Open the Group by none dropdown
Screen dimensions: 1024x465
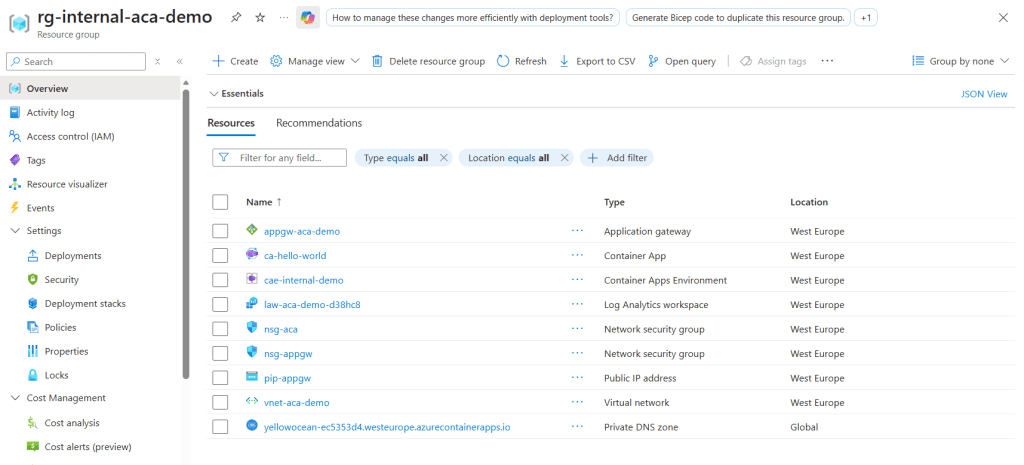click(x=959, y=61)
